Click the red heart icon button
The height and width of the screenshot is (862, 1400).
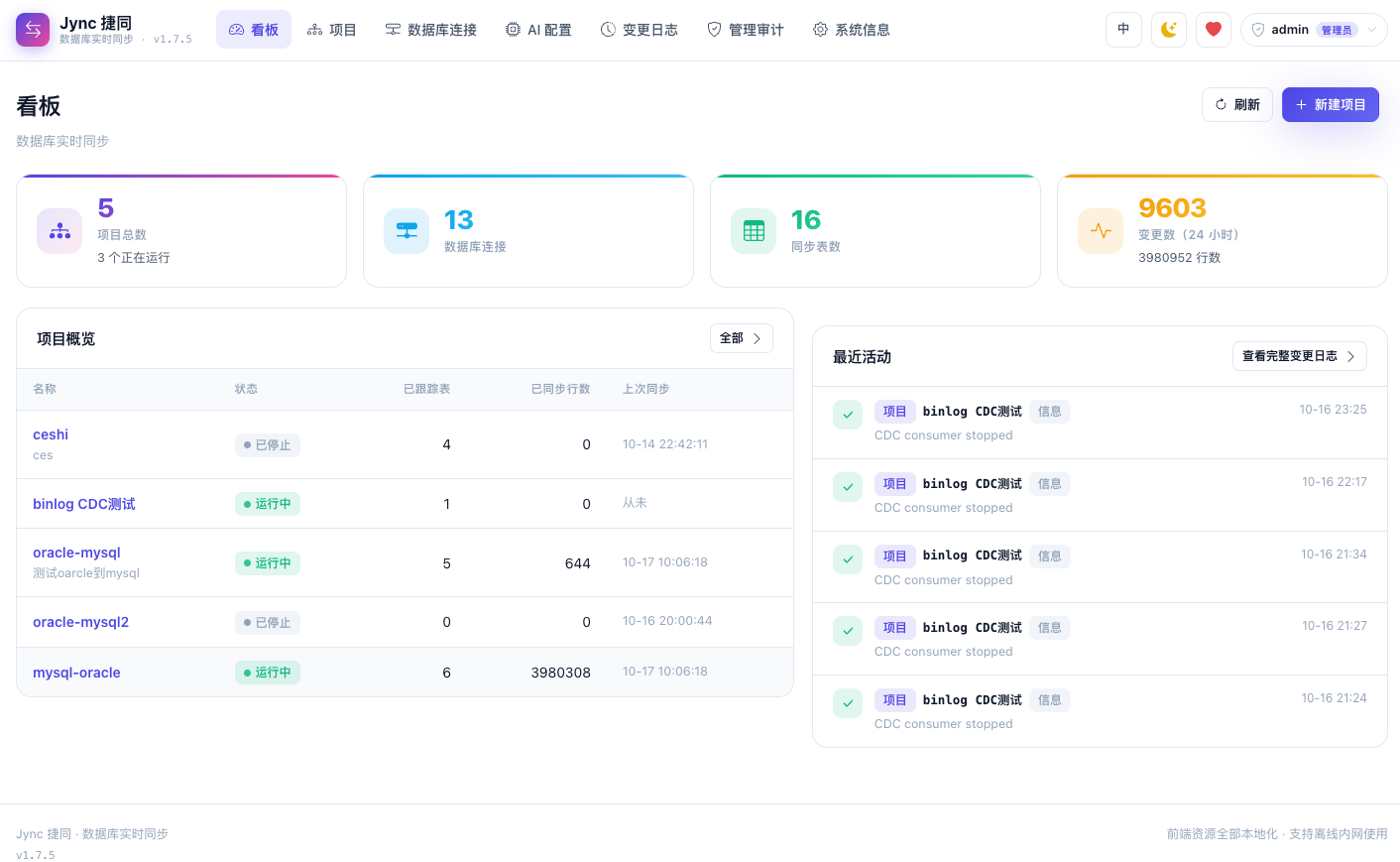(1214, 30)
